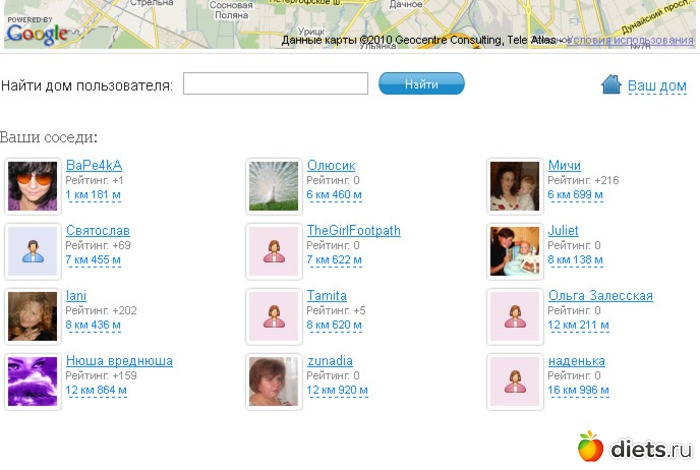Image resolution: width=700 pixels, height=470 pixels.
Task: Open the Условия использования map terms link
Action: coord(632,40)
